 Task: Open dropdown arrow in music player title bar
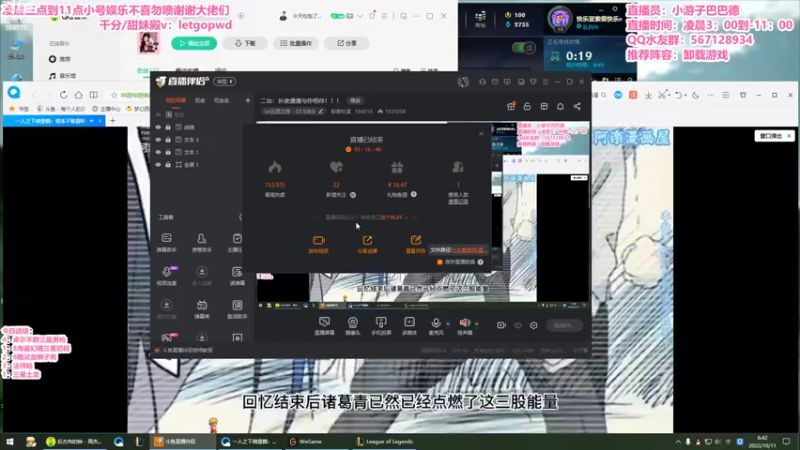coord(360,16)
